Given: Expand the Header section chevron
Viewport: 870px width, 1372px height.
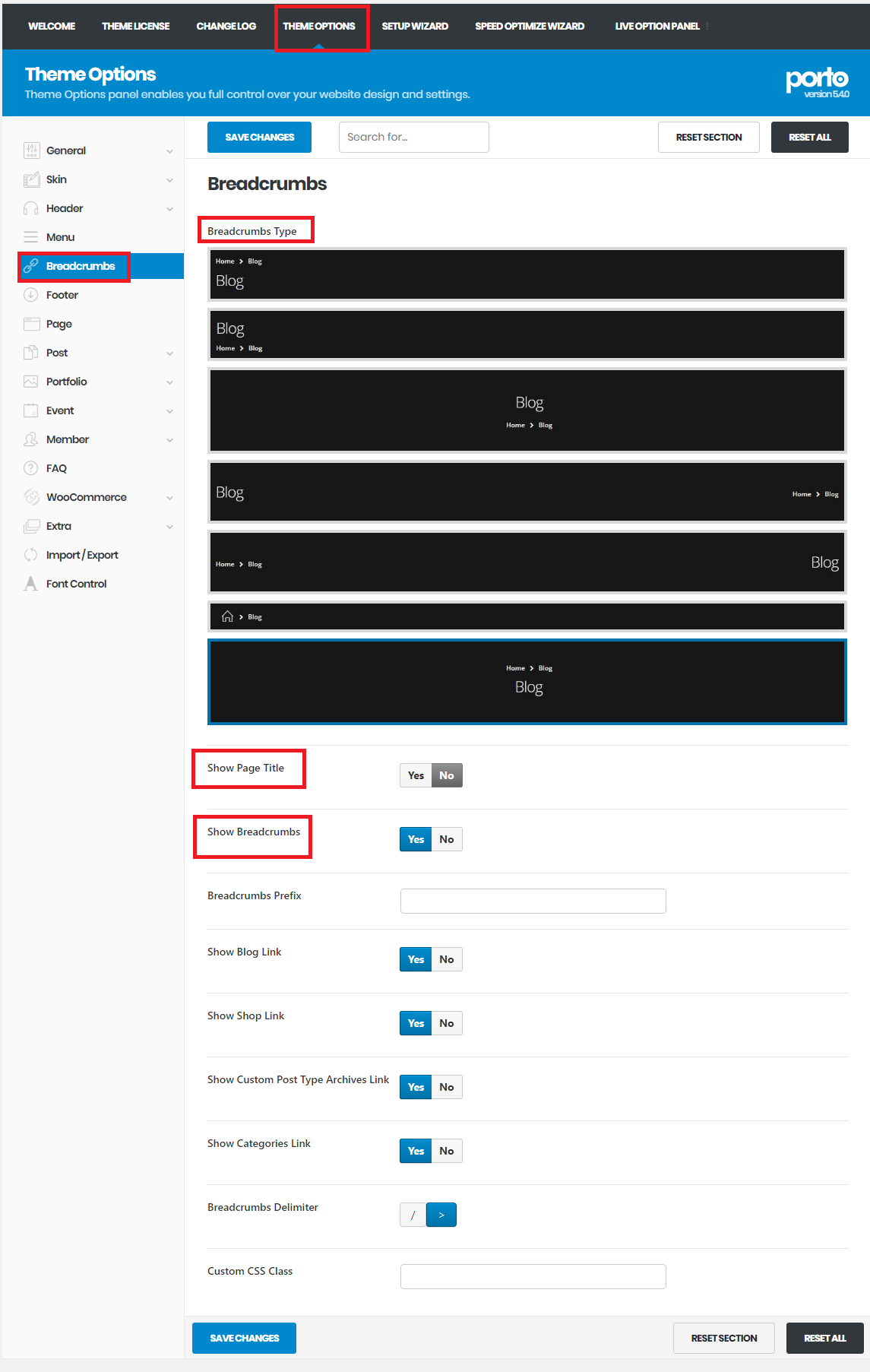Looking at the screenshot, I should click(169, 209).
